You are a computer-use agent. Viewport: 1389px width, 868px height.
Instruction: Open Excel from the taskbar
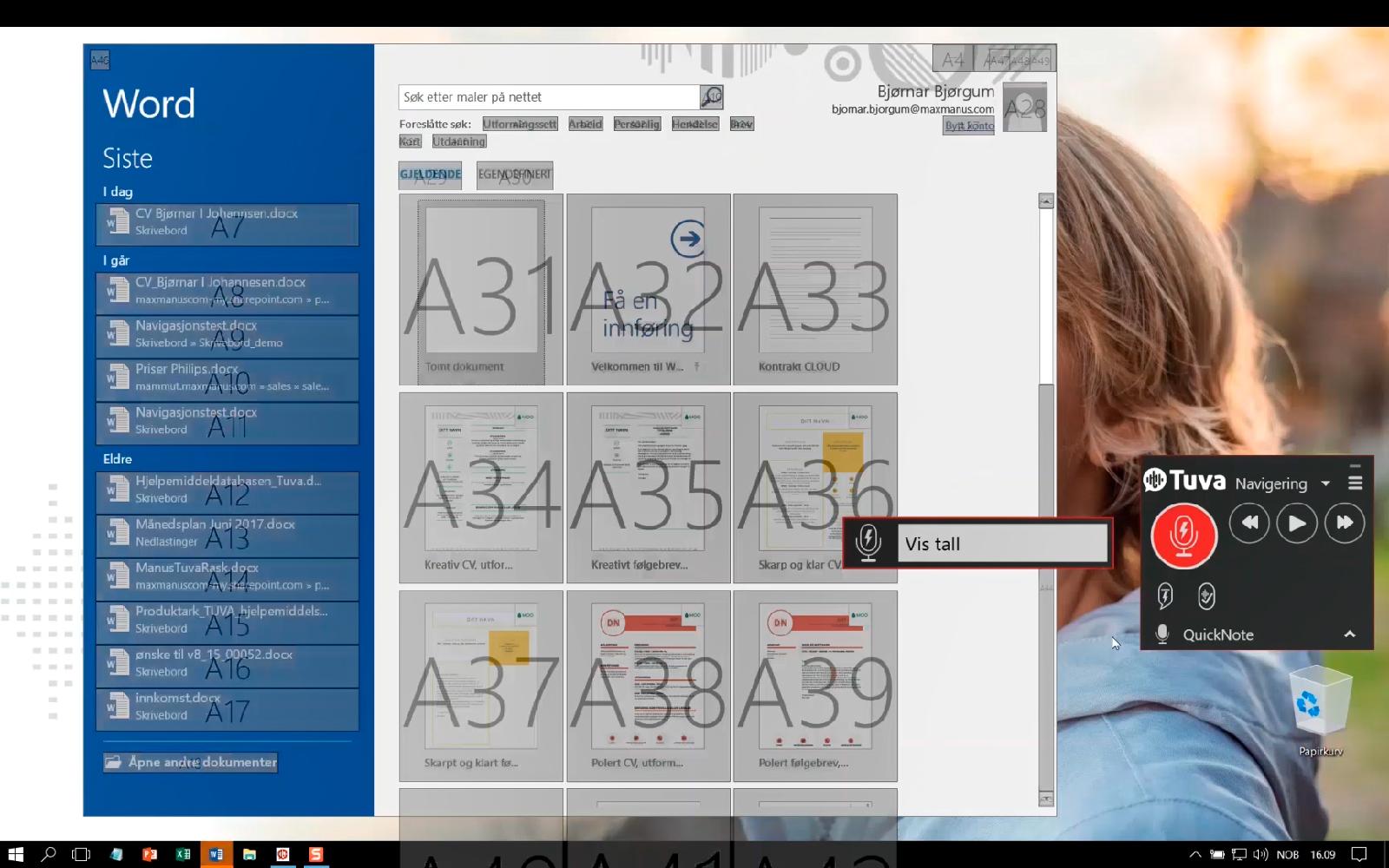[183, 854]
